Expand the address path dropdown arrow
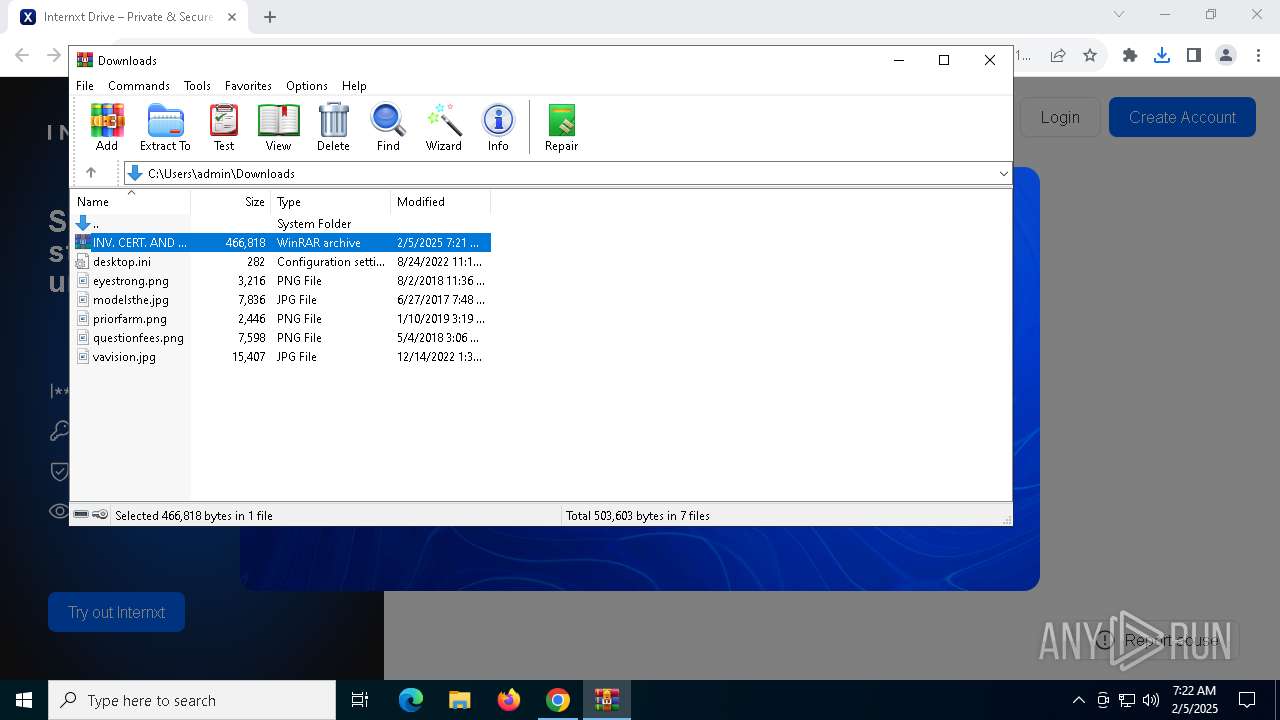The width and height of the screenshot is (1280, 720). pos(1003,174)
